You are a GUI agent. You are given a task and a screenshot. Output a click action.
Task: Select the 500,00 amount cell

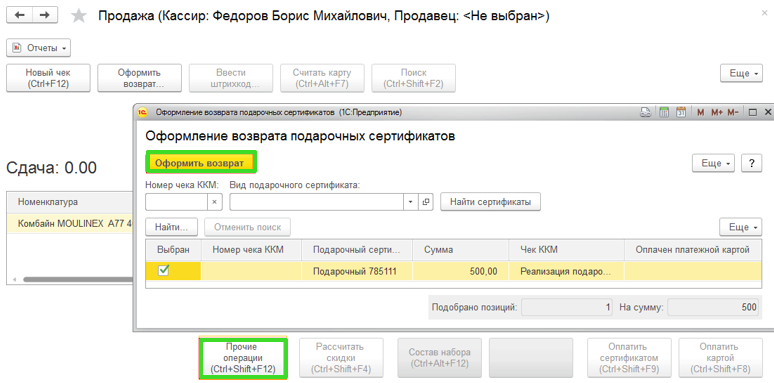click(x=461, y=271)
